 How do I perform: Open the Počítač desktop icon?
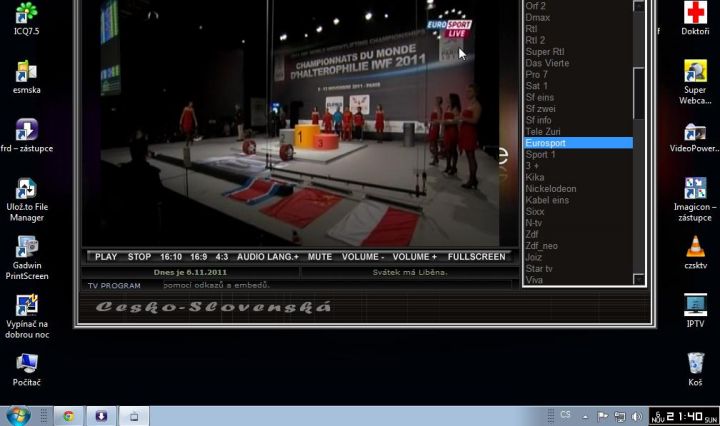[26, 370]
